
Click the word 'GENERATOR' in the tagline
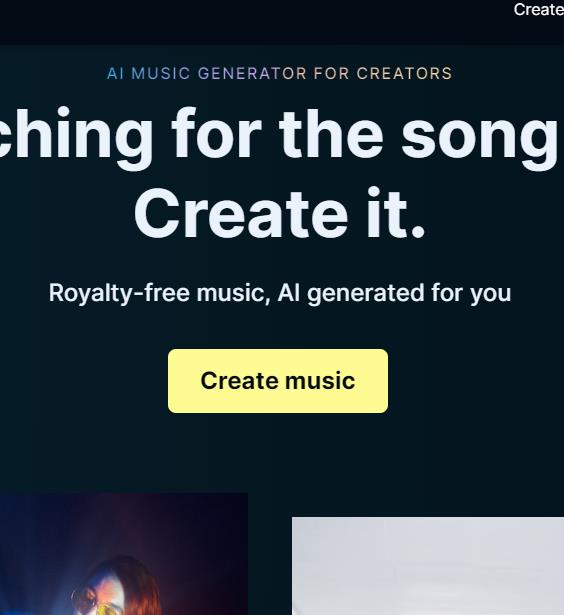pos(252,73)
